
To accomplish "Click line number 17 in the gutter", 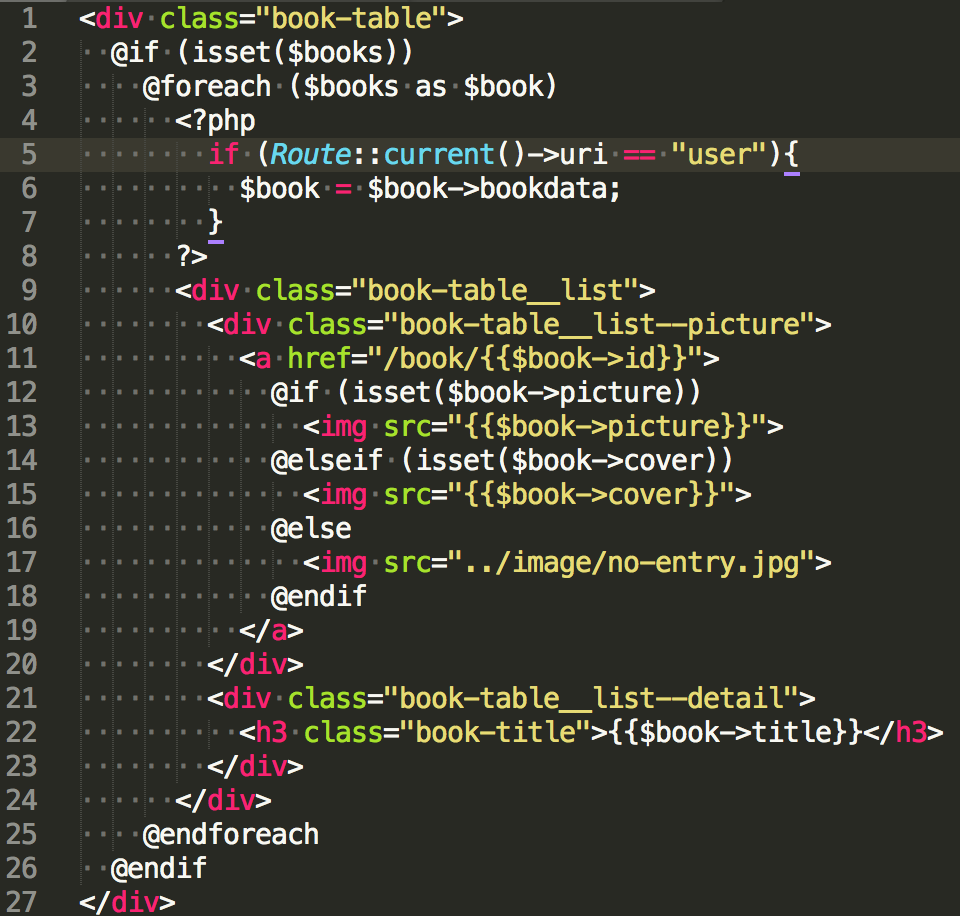I will (x=22, y=562).
